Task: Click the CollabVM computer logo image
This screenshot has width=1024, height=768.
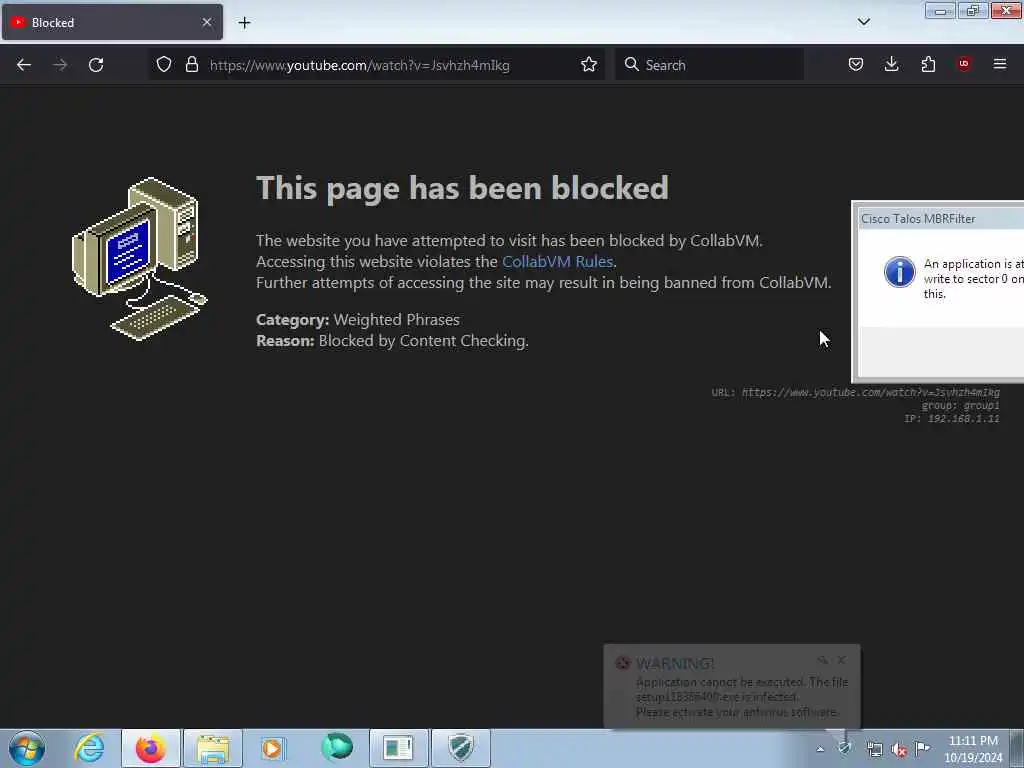Action: click(139, 259)
